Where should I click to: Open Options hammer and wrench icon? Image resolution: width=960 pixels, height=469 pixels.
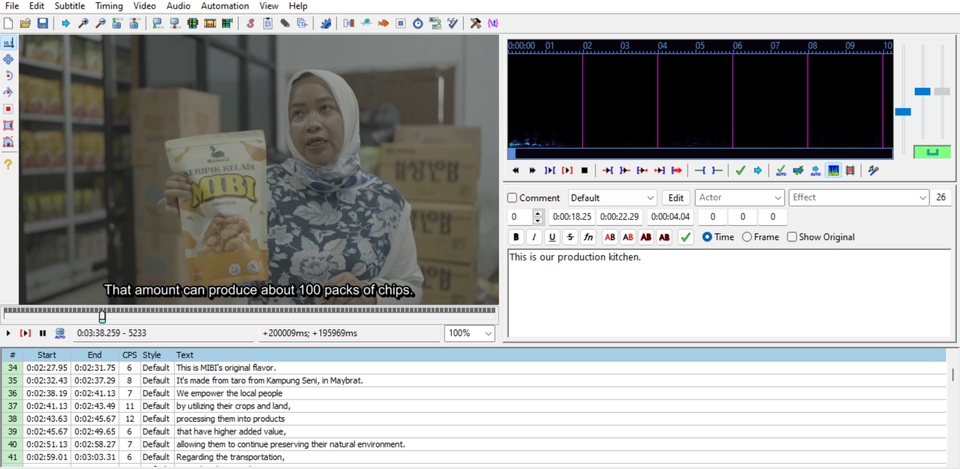(475, 23)
